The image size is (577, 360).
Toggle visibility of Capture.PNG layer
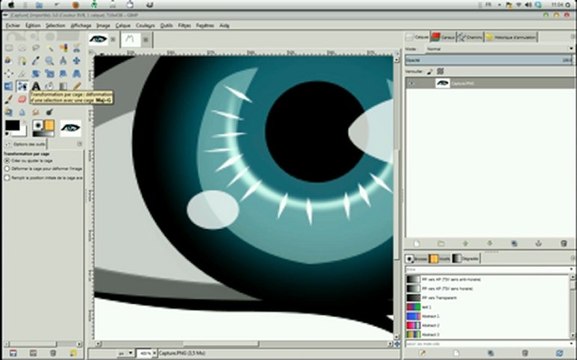411,83
